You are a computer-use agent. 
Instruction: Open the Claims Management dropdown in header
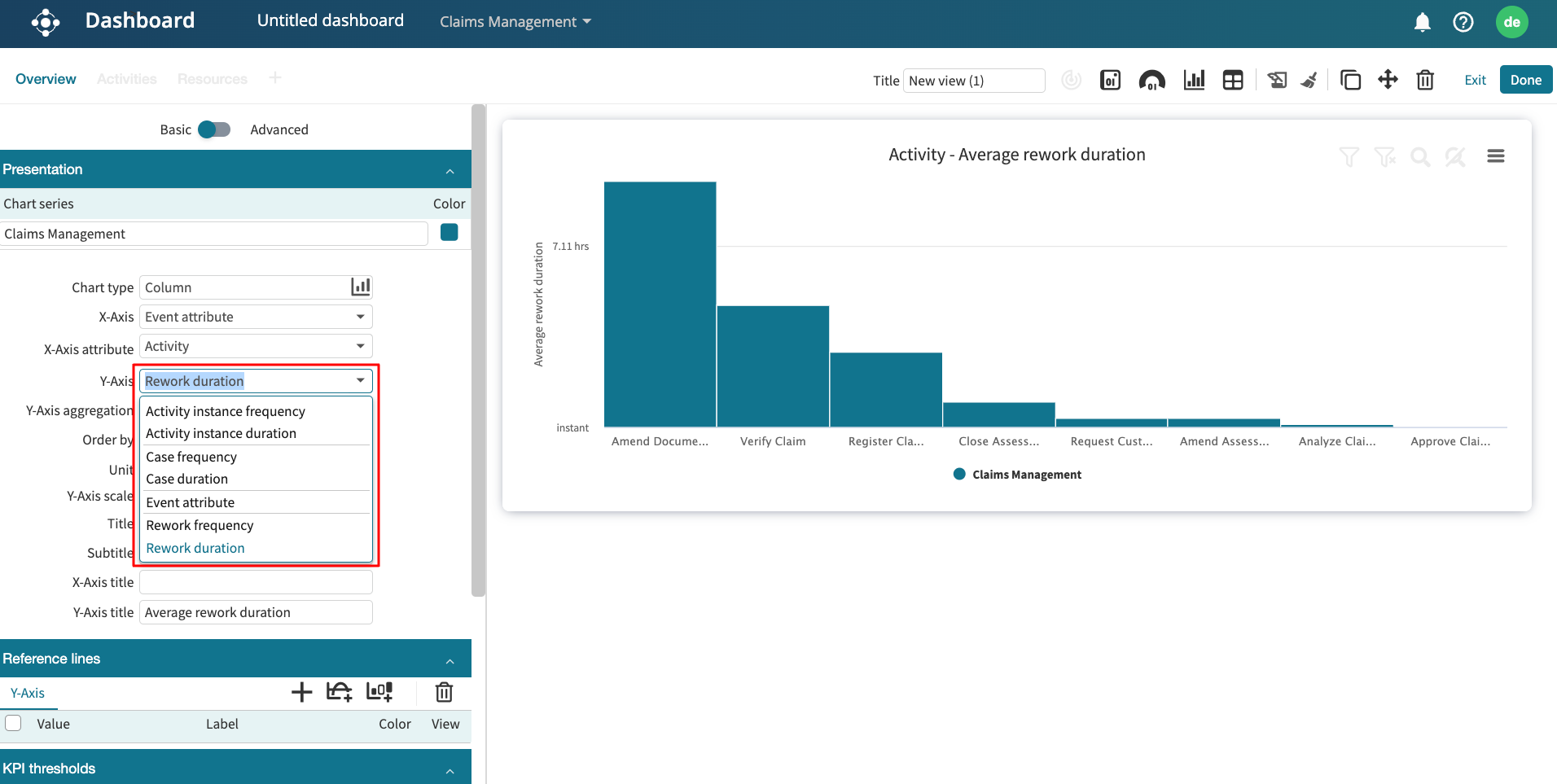tap(515, 22)
